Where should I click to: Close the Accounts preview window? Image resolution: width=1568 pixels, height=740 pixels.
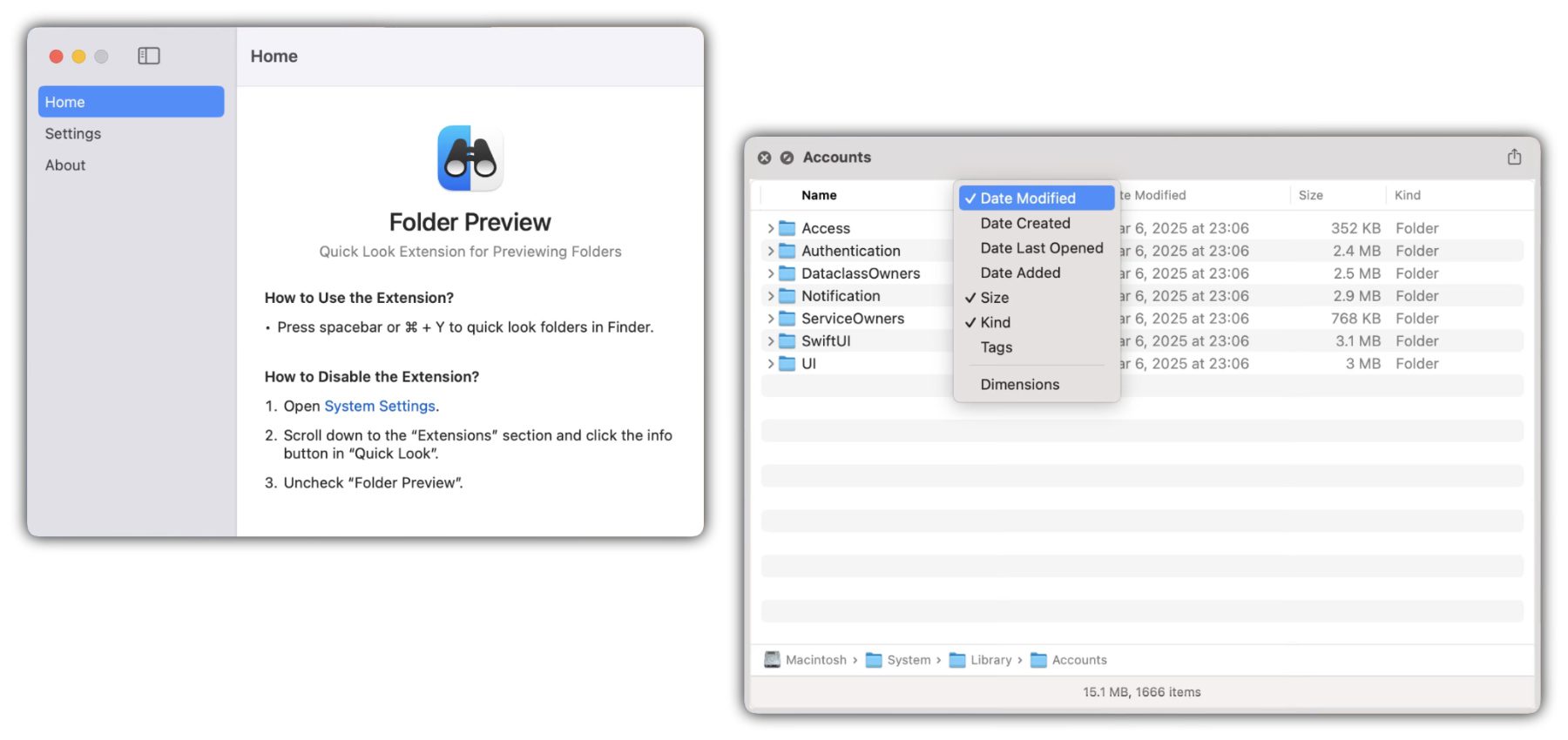pos(764,158)
